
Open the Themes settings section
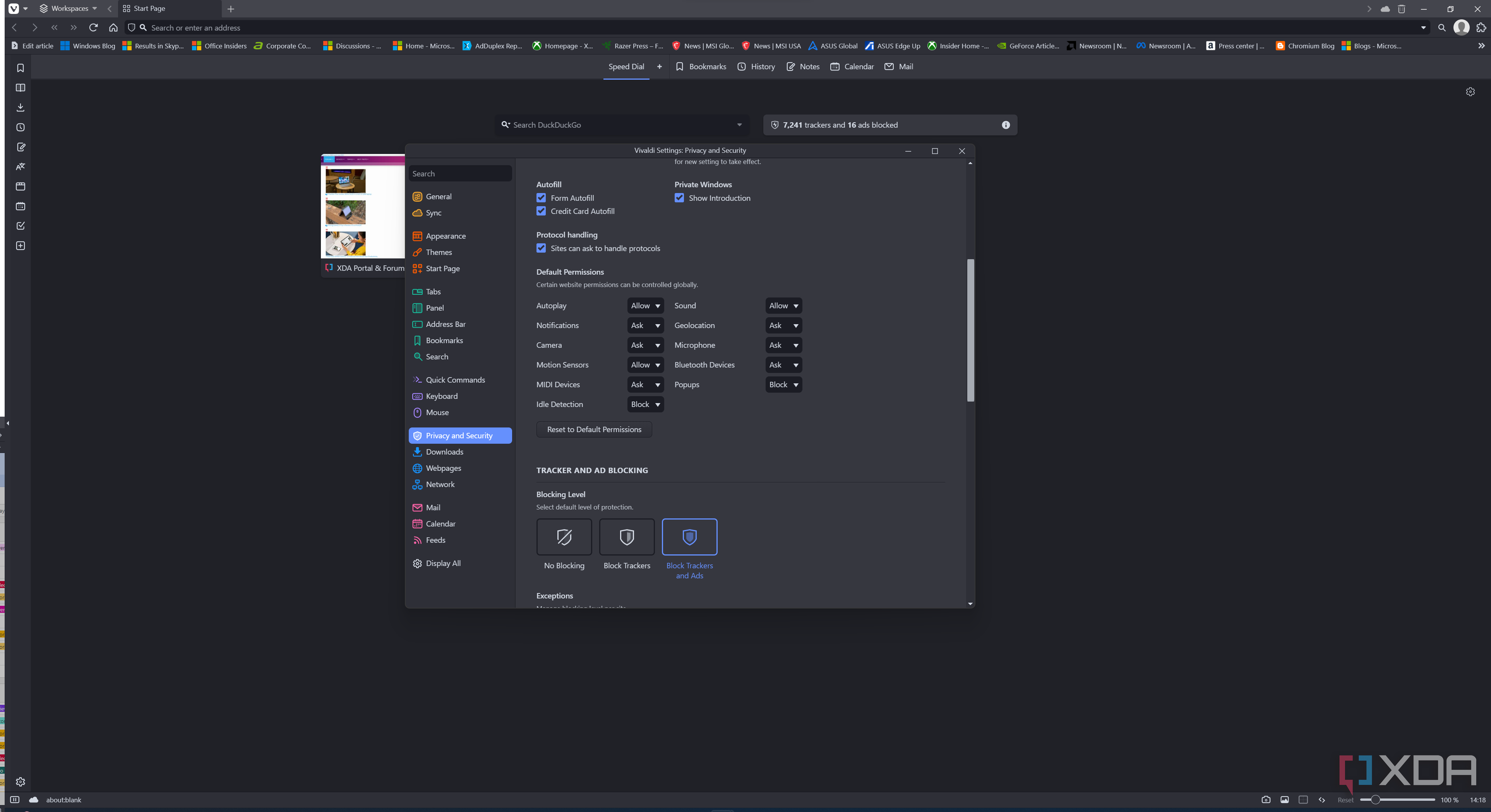tap(460, 252)
